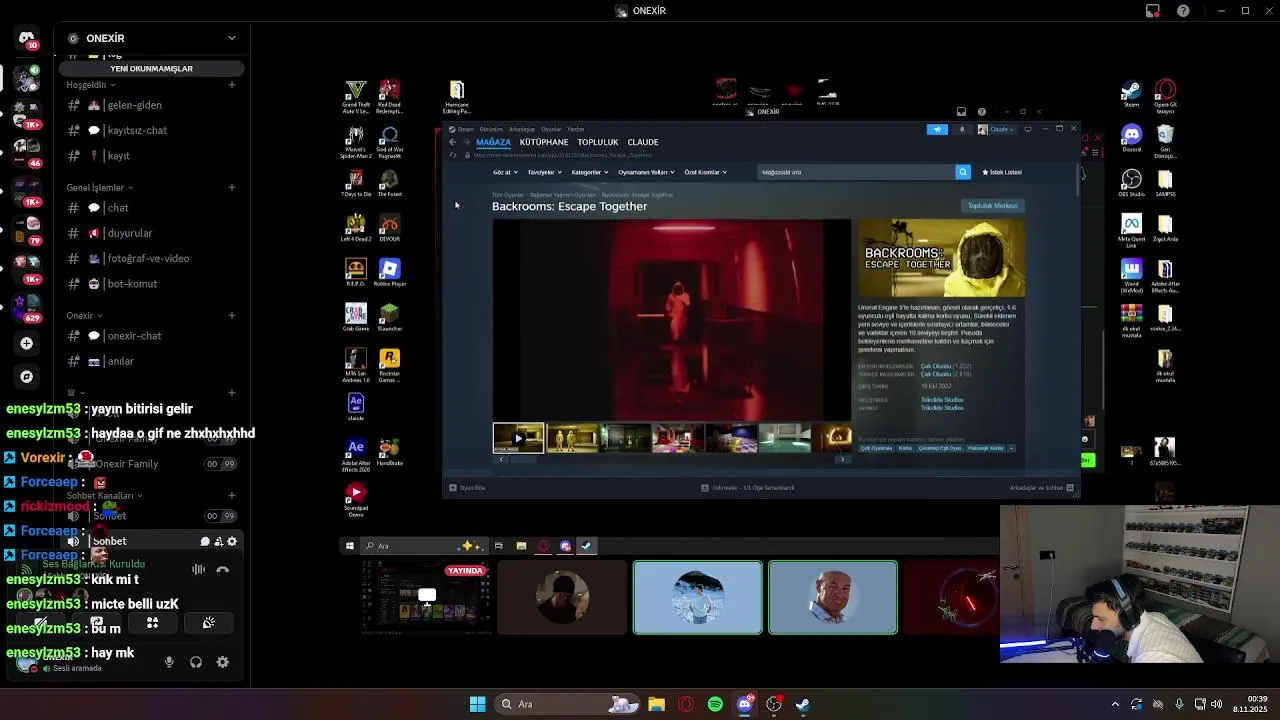The width and height of the screenshot is (1280, 720).
Task: Click Steam page vertical scrollbar
Action: coord(1078,180)
